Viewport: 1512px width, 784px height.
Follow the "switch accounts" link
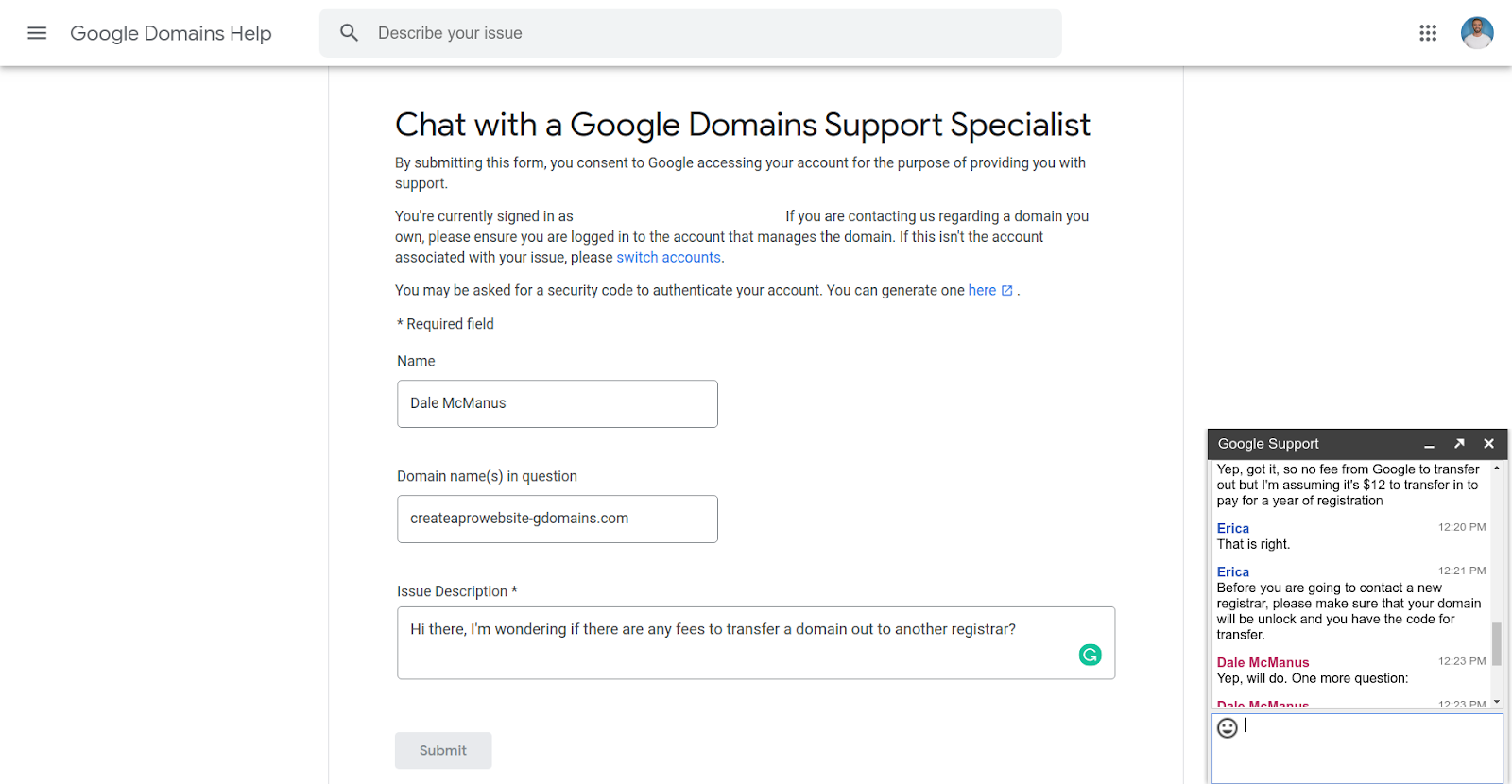click(668, 258)
